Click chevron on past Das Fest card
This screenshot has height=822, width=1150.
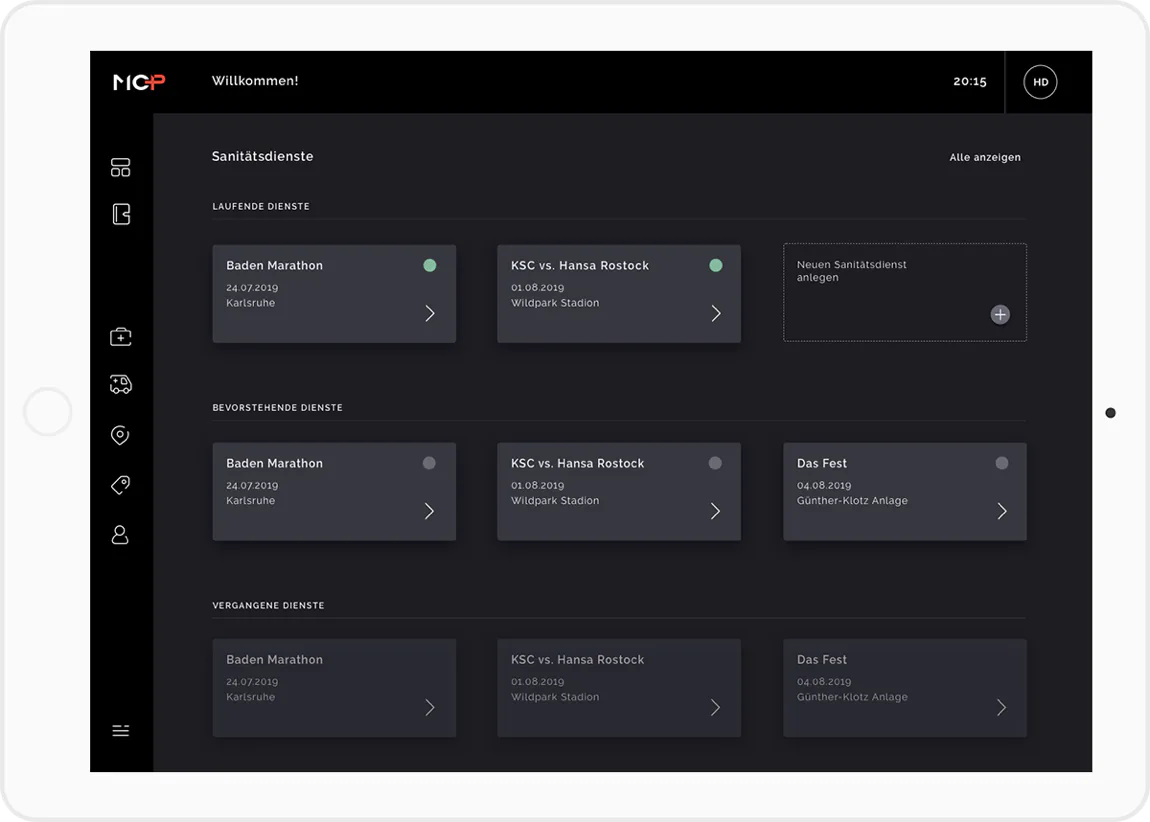pyautogui.click(x=1002, y=708)
